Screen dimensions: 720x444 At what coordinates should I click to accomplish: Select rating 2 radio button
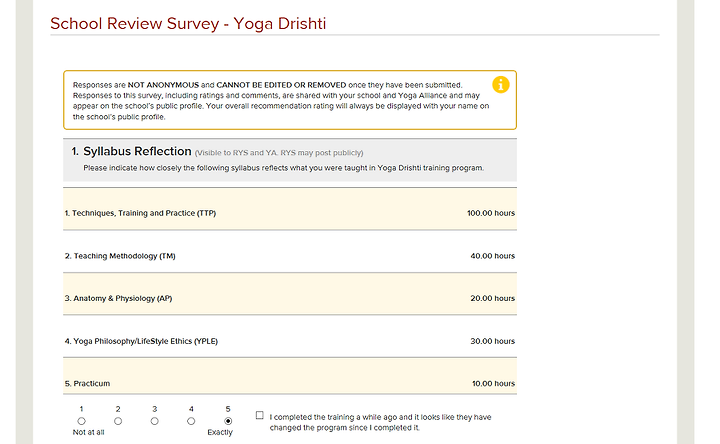118,421
